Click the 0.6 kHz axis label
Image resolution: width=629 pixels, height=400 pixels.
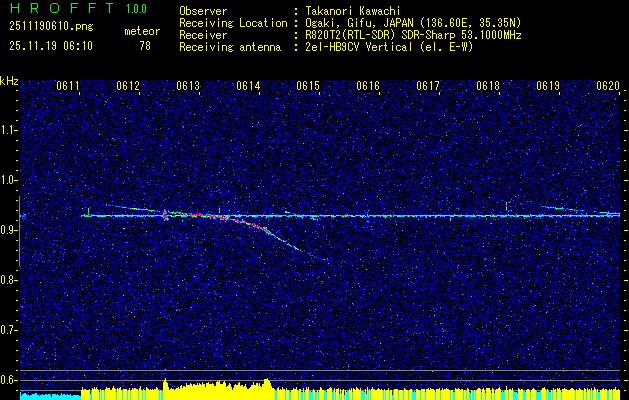coord(9,380)
